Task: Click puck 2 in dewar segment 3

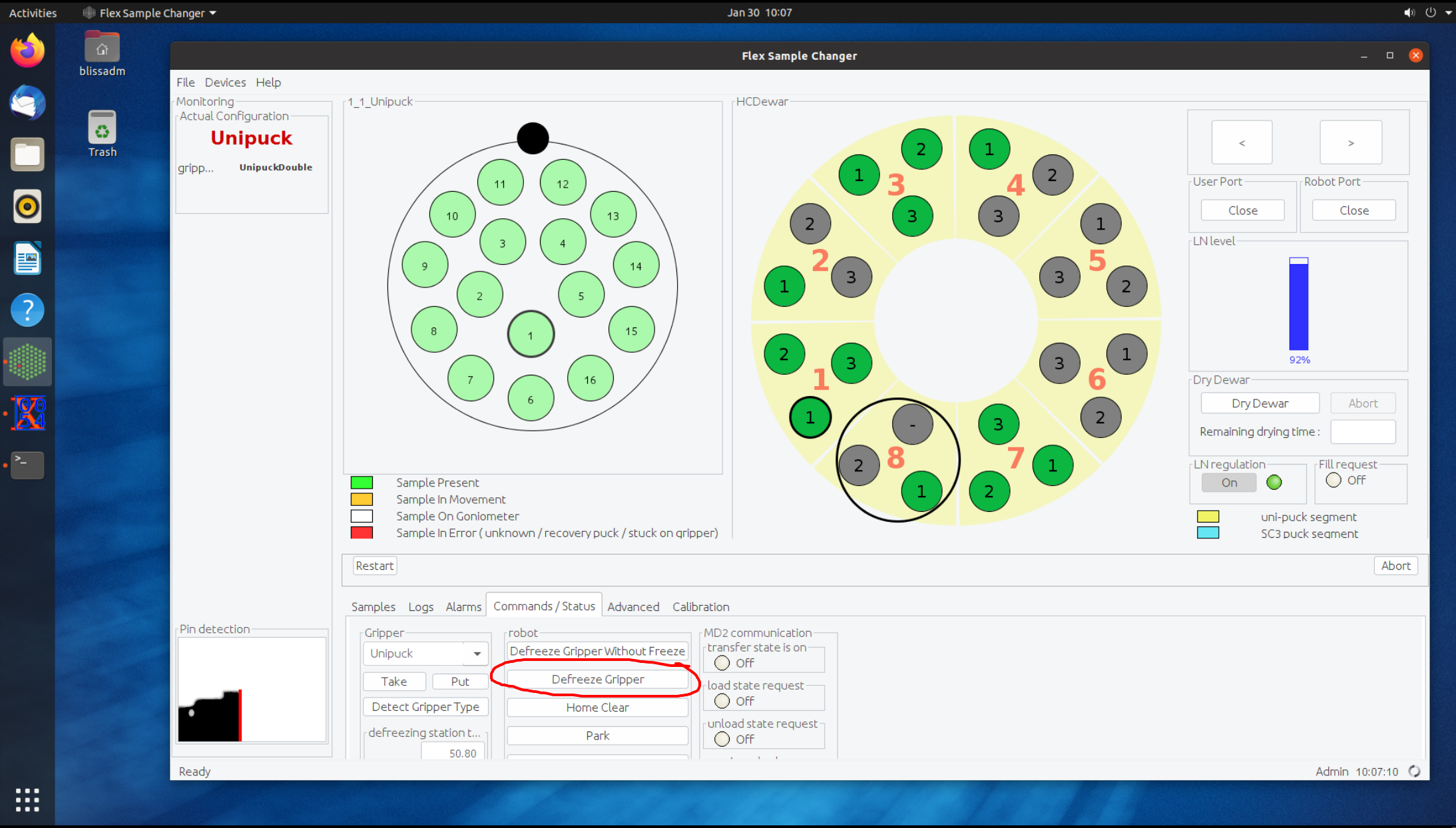Action: tap(921, 149)
